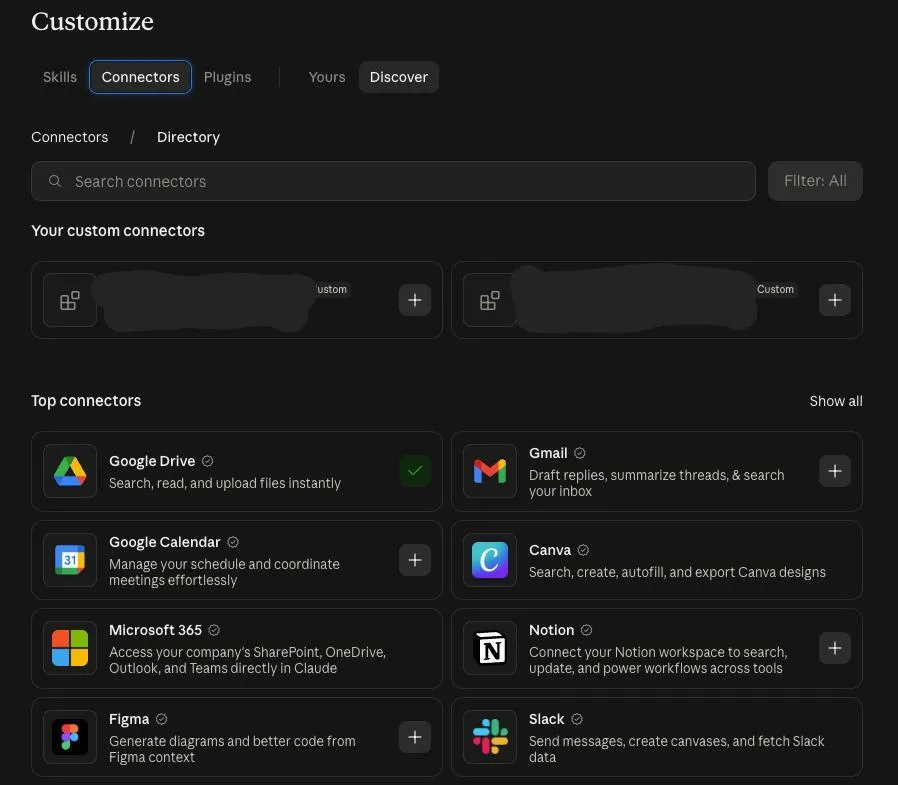Click the Google Calendar logo icon

point(70,559)
